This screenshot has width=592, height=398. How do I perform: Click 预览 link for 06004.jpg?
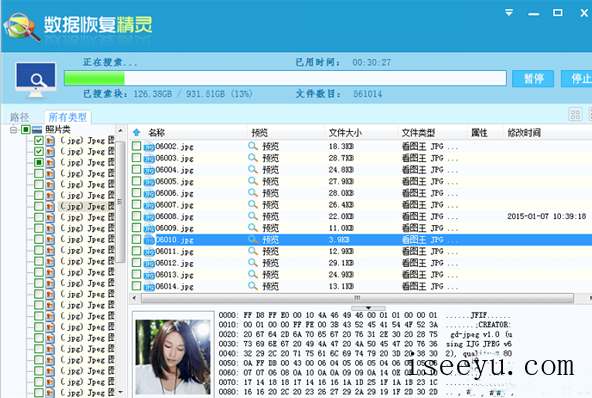270,170
